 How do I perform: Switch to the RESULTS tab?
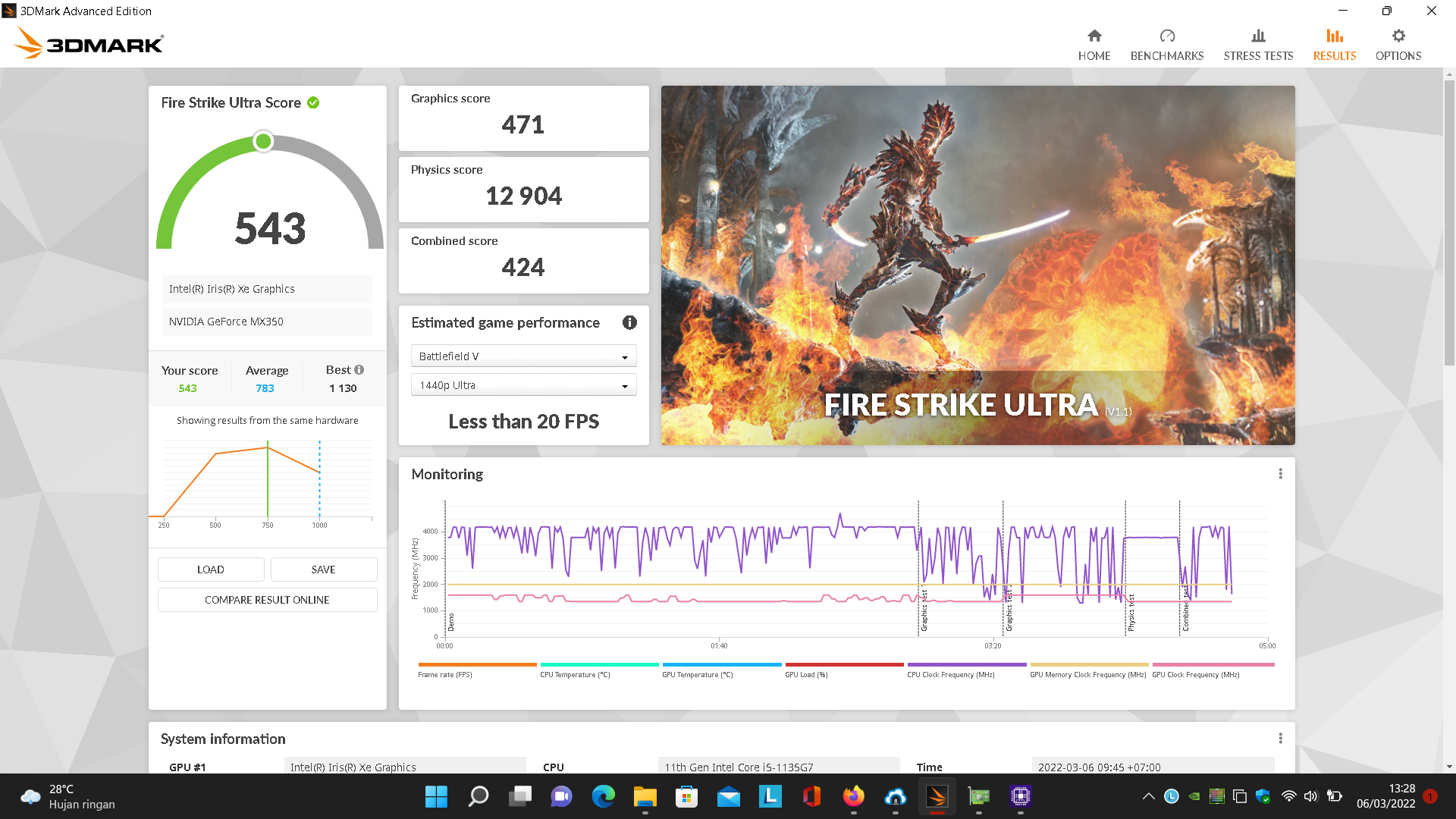(1335, 45)
